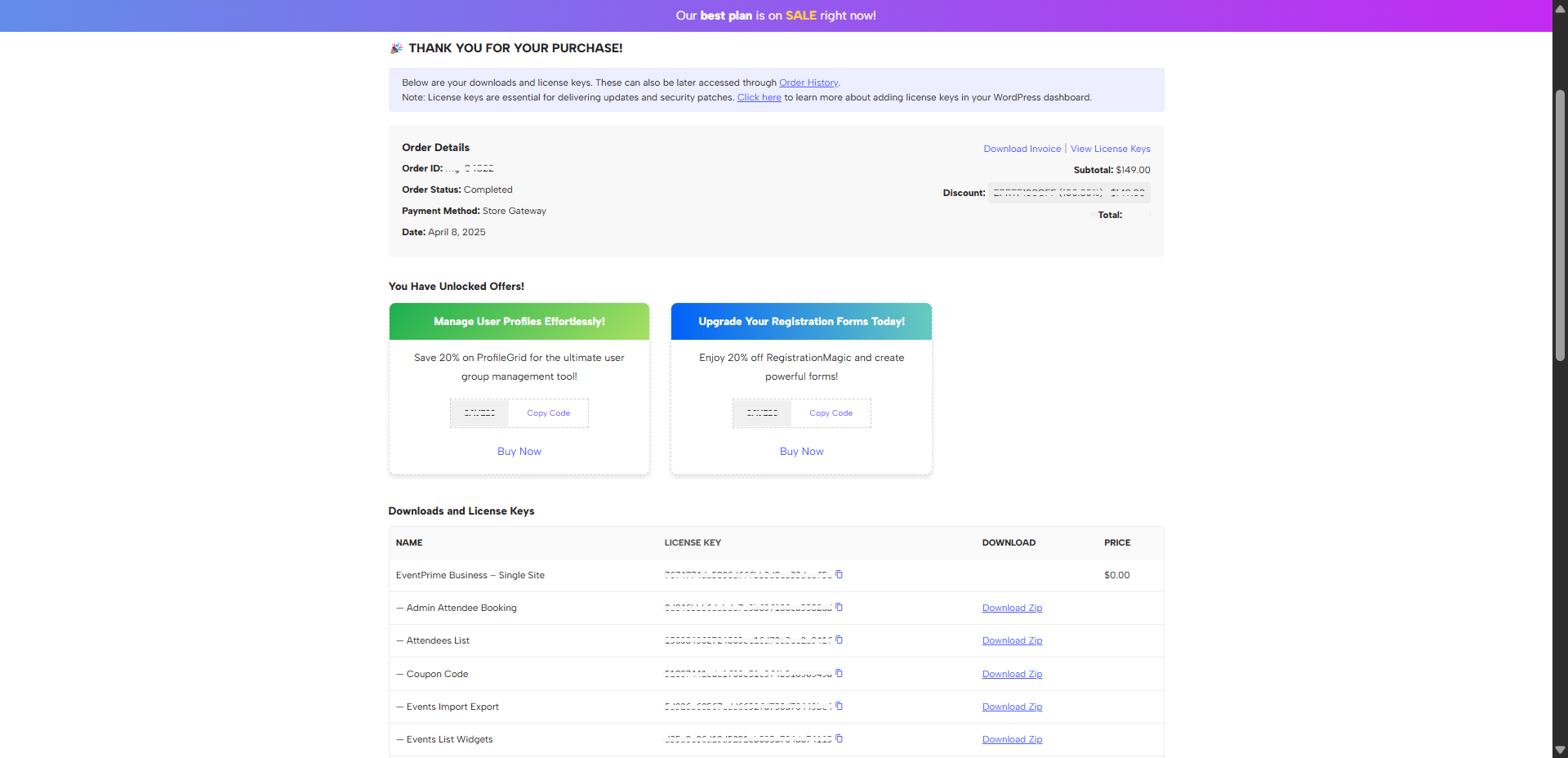Download Zip for Events Import Export

1012,707
